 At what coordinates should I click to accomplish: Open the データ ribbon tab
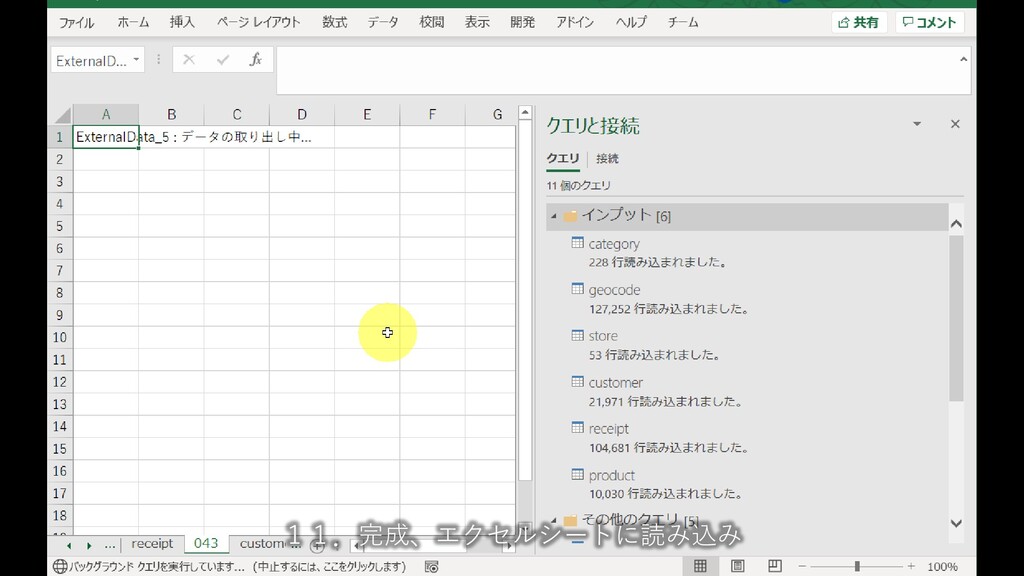[x=382, y=22]
